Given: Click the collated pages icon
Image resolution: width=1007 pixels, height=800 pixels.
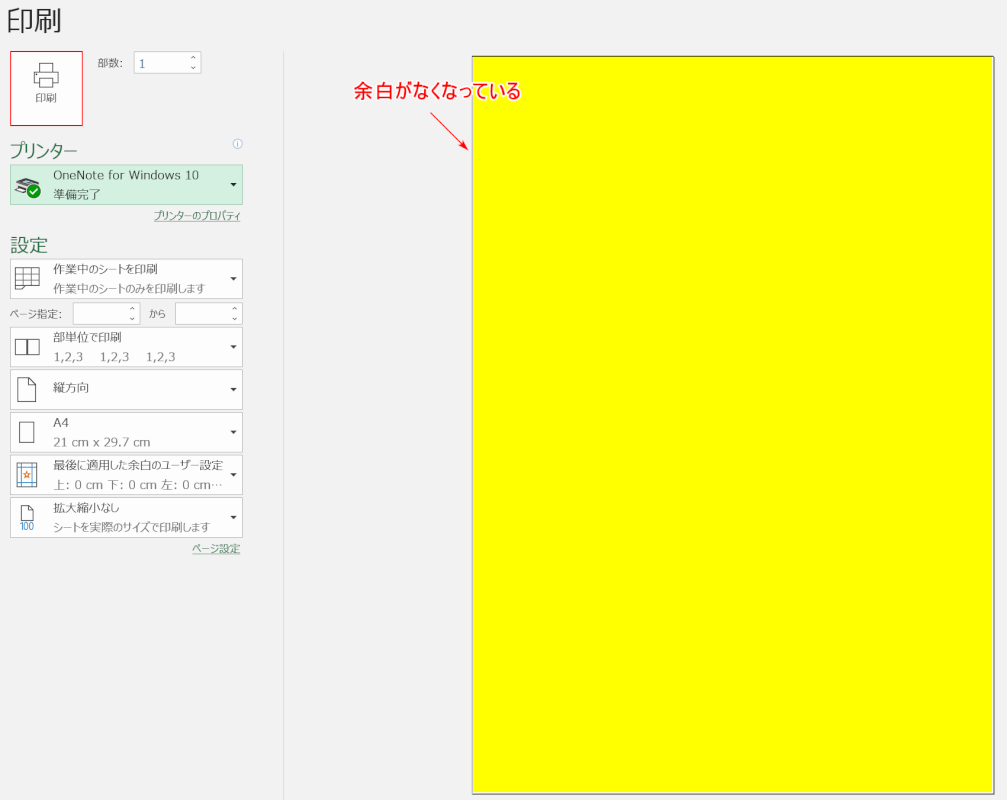Looking at the screenshot, I should click(x=27, y=347).
